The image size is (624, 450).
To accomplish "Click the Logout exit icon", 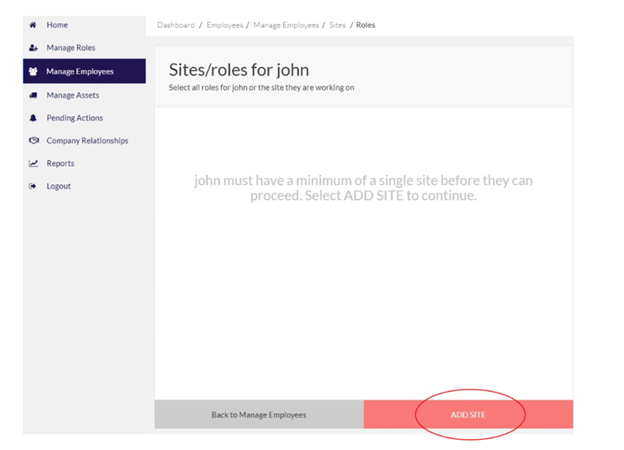I will 33,186.
